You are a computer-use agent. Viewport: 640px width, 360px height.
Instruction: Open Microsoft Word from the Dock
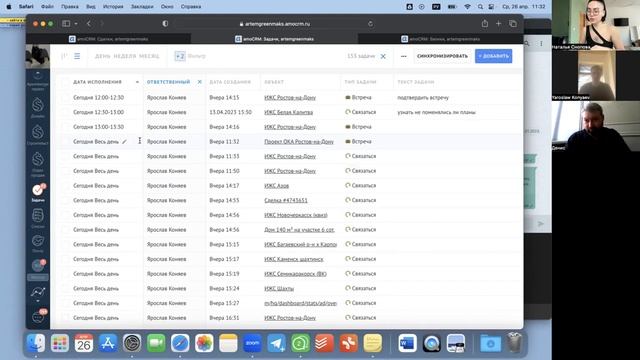[x=407, y=343]
